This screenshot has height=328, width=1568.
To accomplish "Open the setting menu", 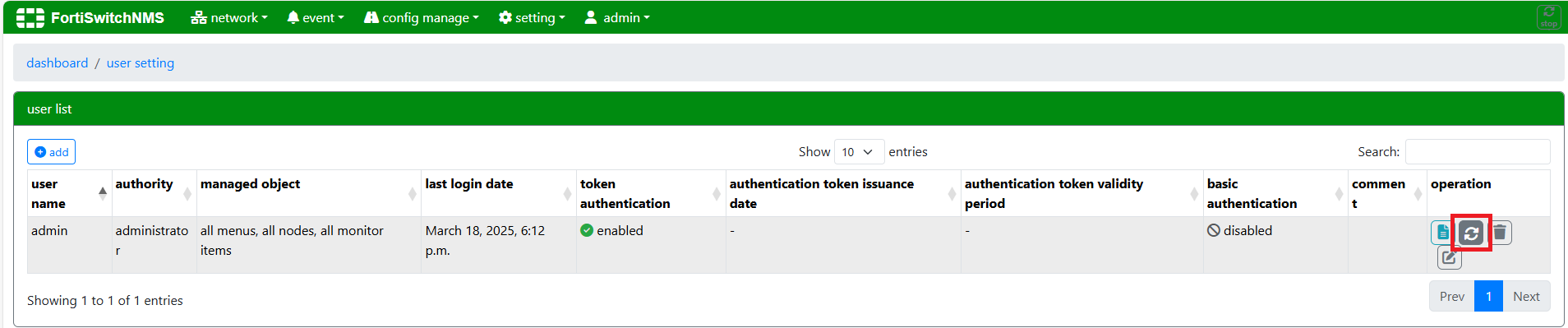I will click(532, 17).
